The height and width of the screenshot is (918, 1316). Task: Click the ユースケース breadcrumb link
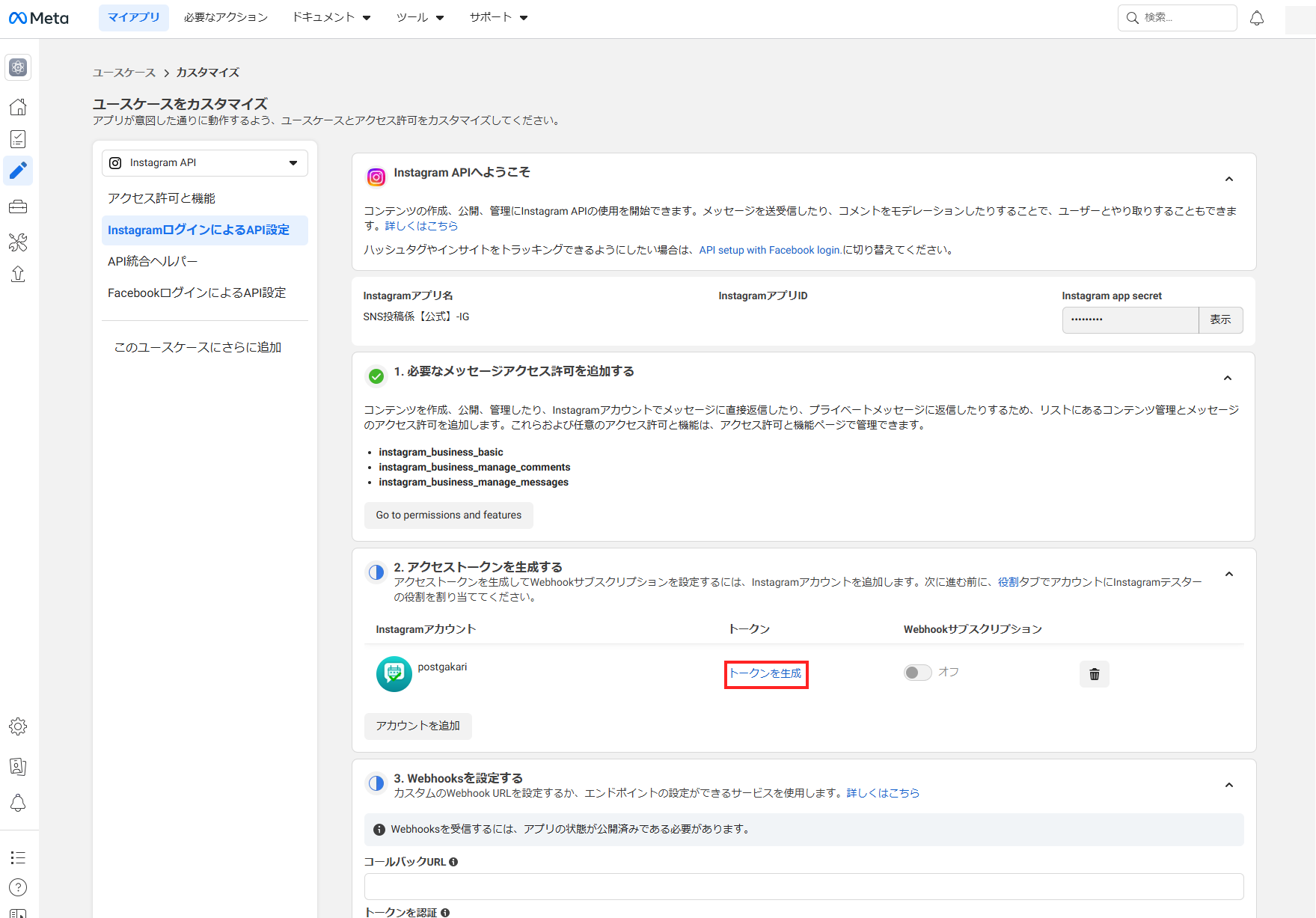124,73
